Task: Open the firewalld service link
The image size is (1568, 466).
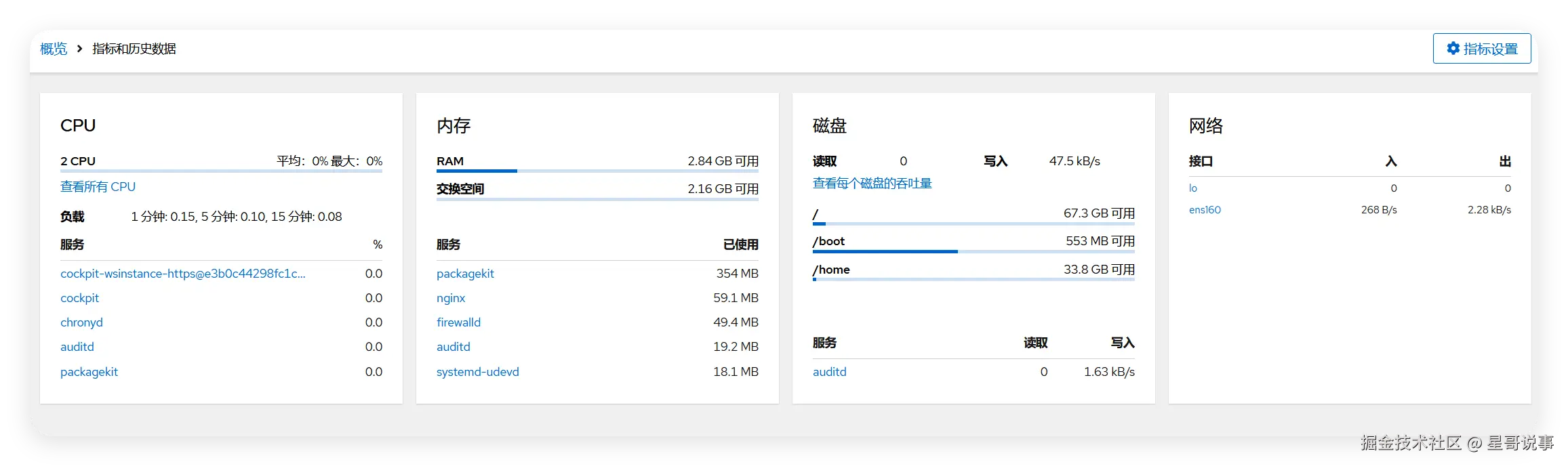Action: (458, 322)
